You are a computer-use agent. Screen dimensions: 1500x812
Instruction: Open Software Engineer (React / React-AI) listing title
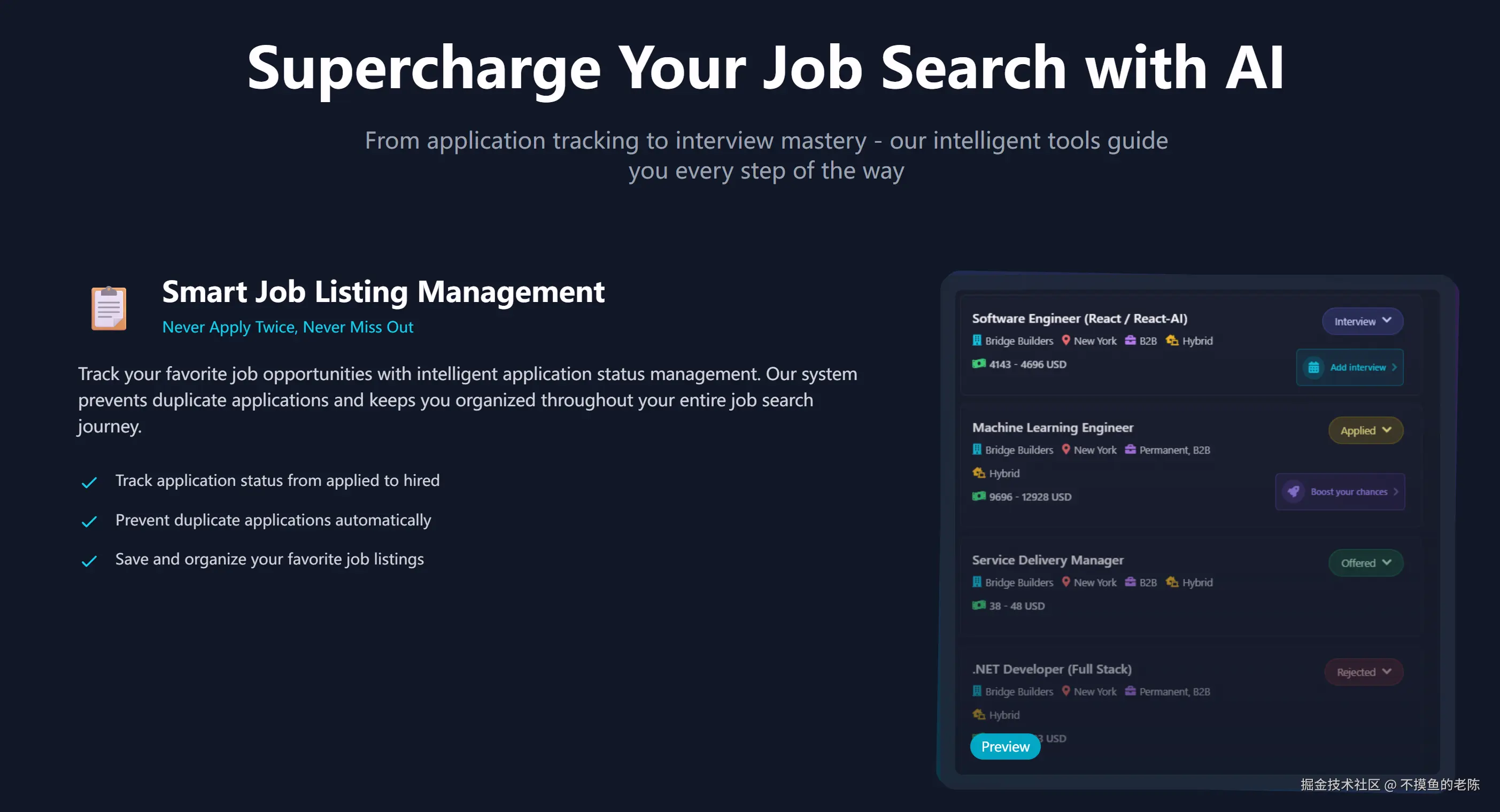pyautogui.click(x=1079, y=319)
